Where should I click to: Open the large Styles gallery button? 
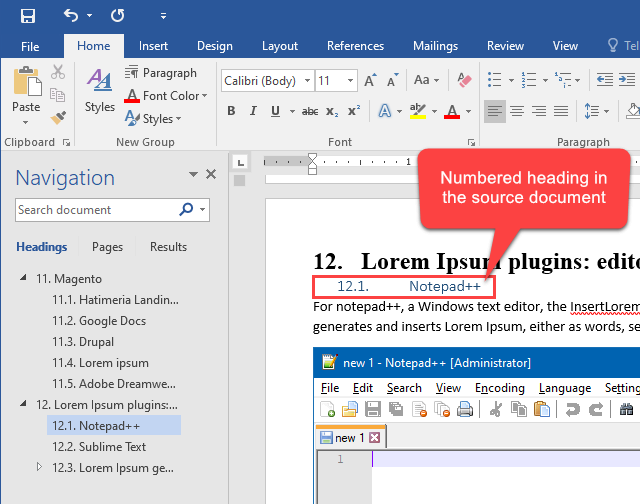coord(99,90)
